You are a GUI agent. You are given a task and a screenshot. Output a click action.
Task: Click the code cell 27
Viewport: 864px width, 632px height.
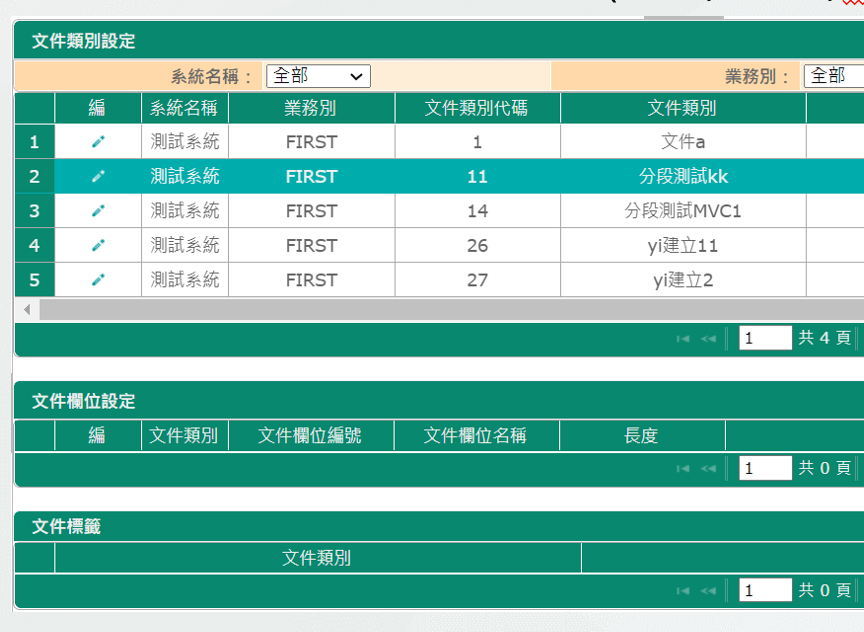coord(477,280)
